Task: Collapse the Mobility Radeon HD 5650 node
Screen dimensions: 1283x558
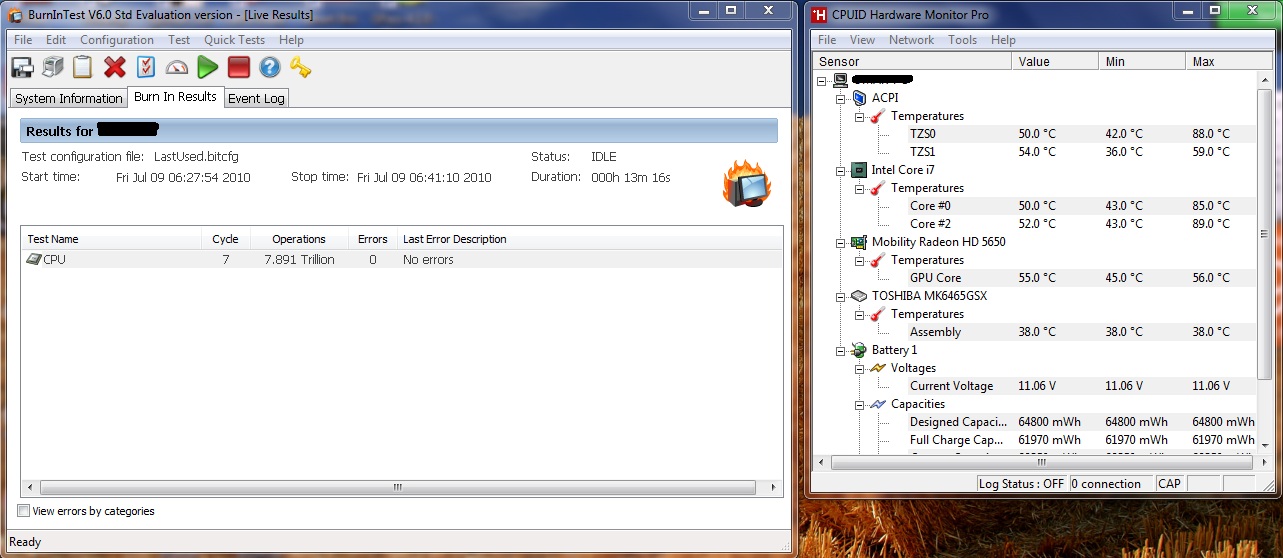Action: coord(841,242)
